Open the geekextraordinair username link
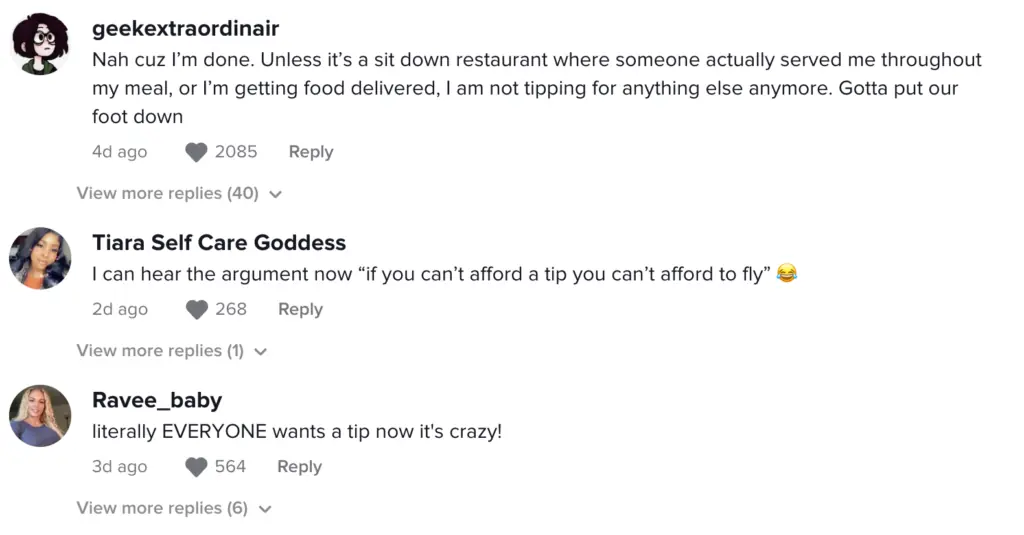The height and width of the screenshot is (535, 1024). 185,29
